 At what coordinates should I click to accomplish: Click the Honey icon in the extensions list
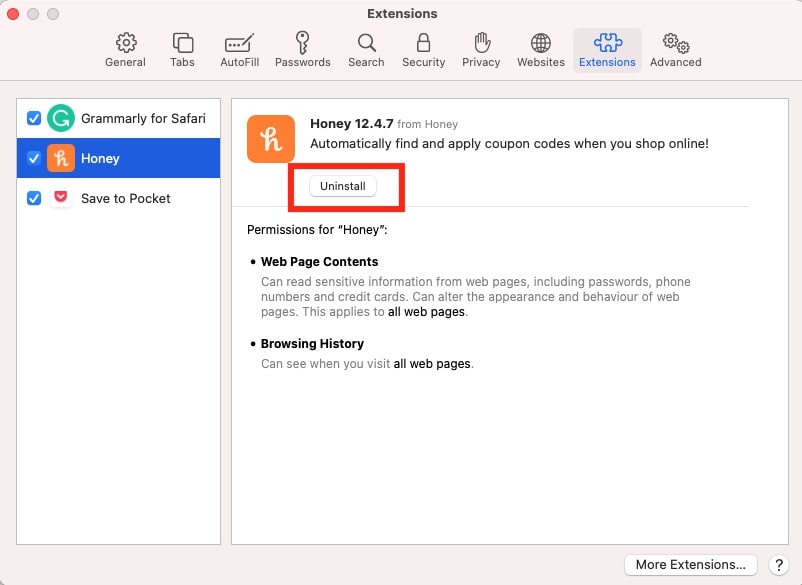pyautogui.click(x=61, y=158)
